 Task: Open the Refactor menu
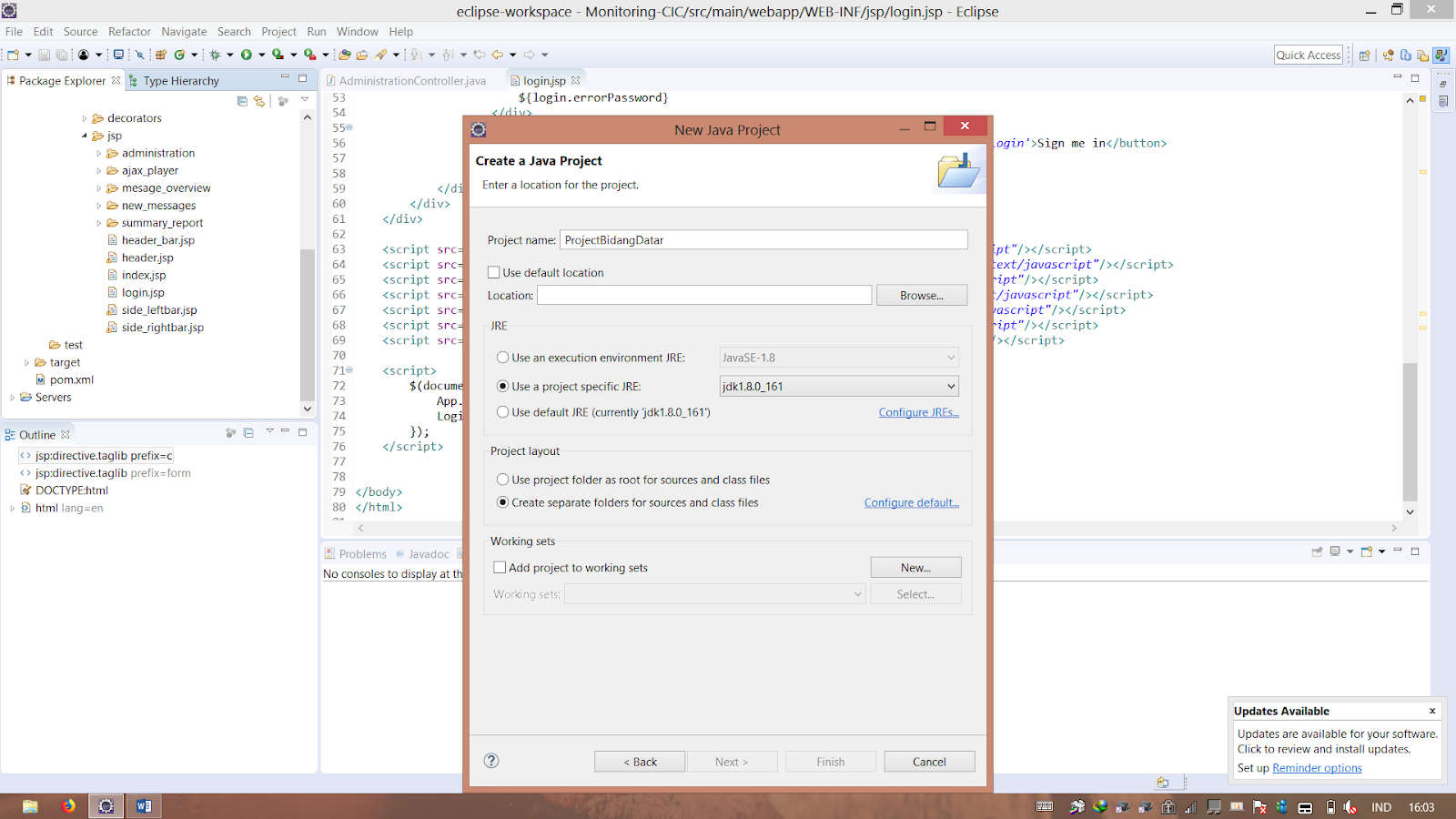(128, 31)
